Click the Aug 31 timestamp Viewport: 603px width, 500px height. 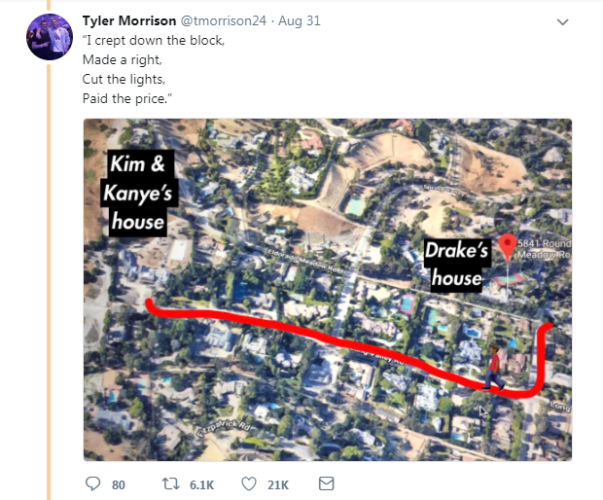(300, 21)
